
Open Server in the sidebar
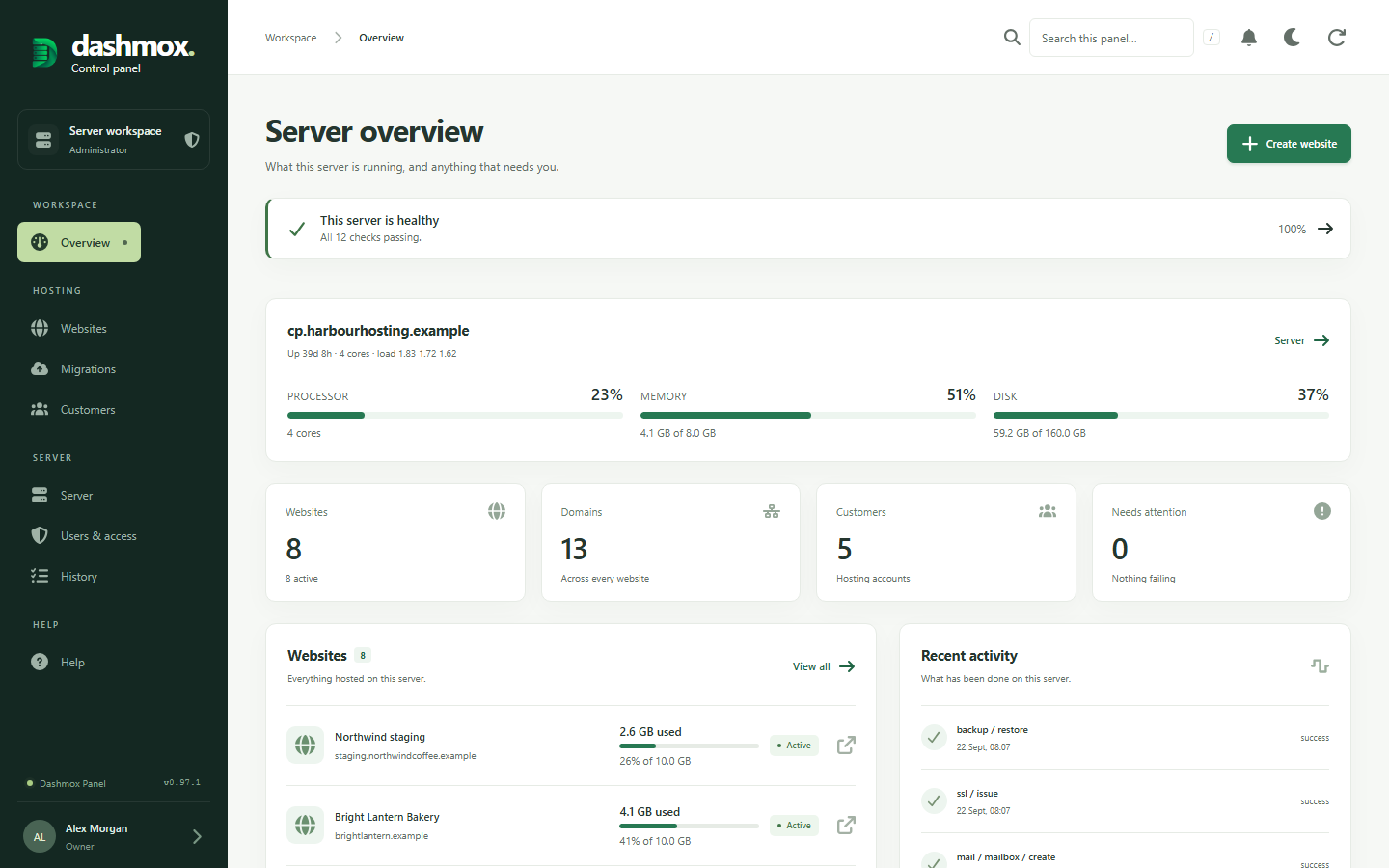[x=114, y=496]
